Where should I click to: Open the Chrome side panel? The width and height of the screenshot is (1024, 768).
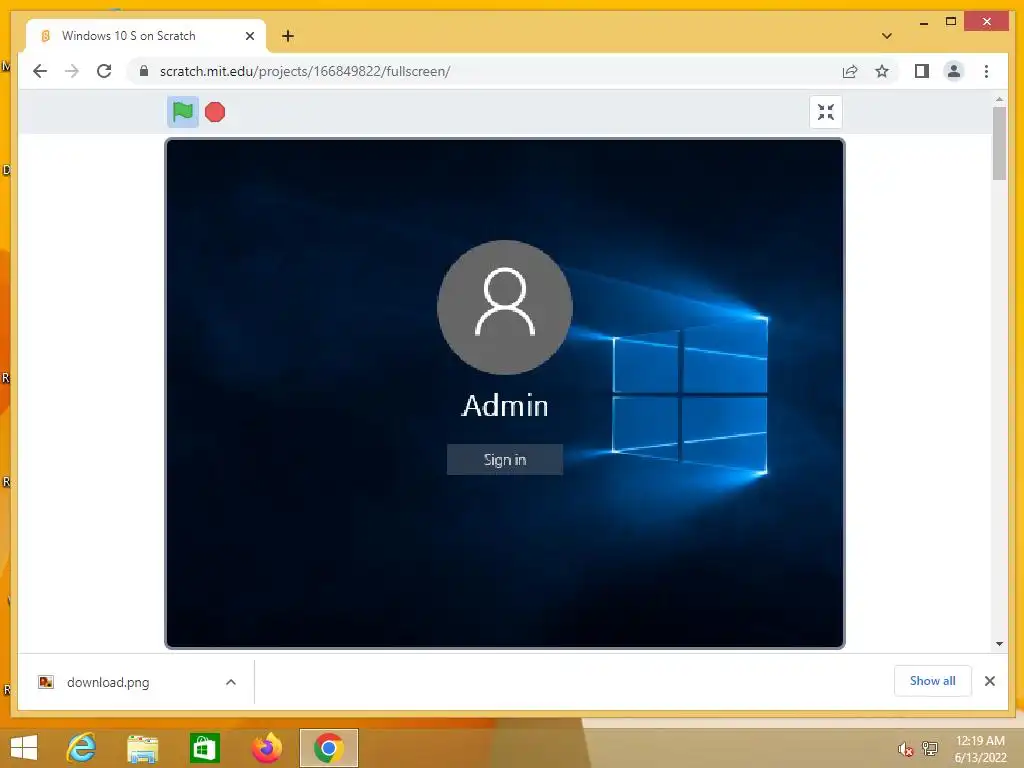pos(921,71)
